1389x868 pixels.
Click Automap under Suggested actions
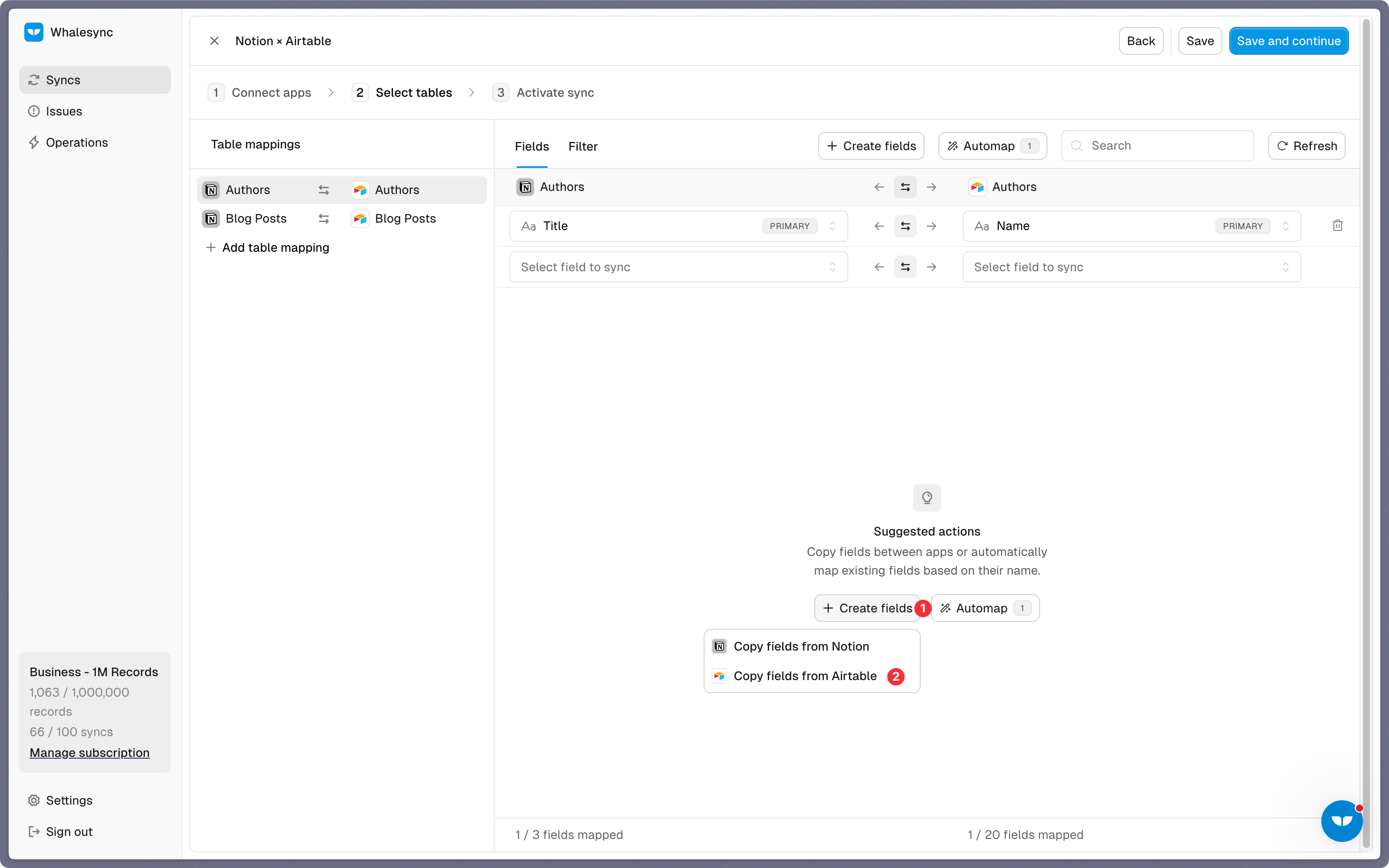[985, 608]
